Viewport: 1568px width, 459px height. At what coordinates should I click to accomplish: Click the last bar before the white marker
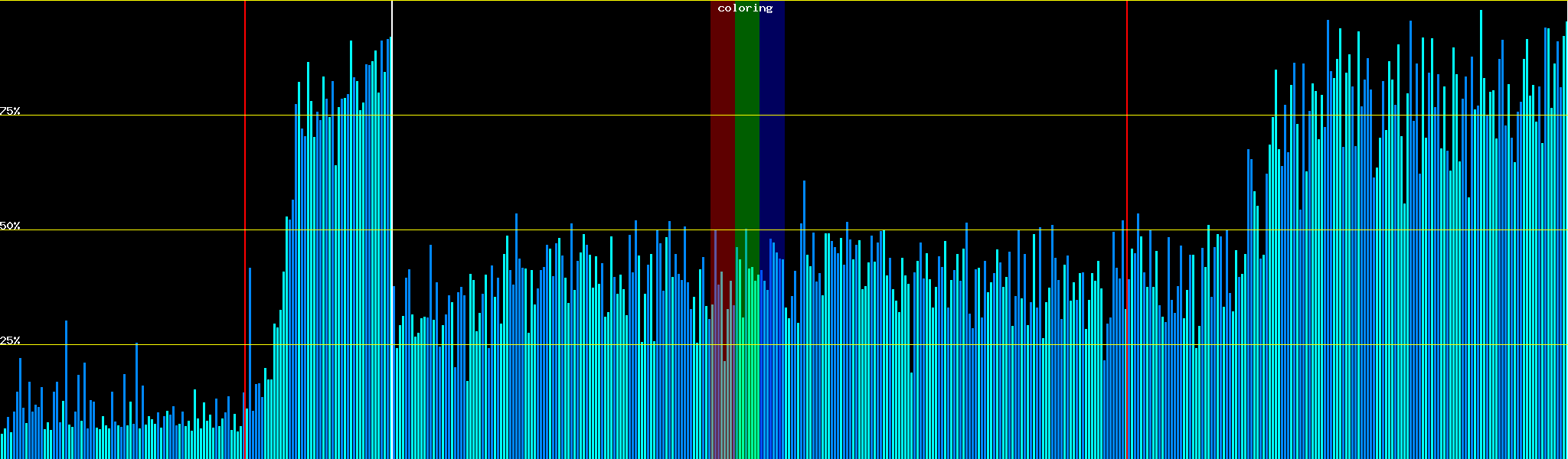coord(389,229)
